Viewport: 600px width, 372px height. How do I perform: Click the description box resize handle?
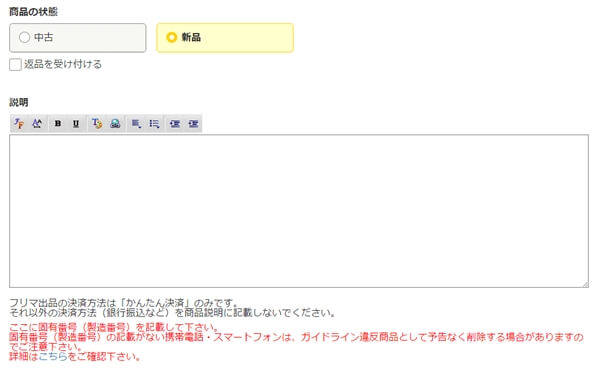click(586, 284)
